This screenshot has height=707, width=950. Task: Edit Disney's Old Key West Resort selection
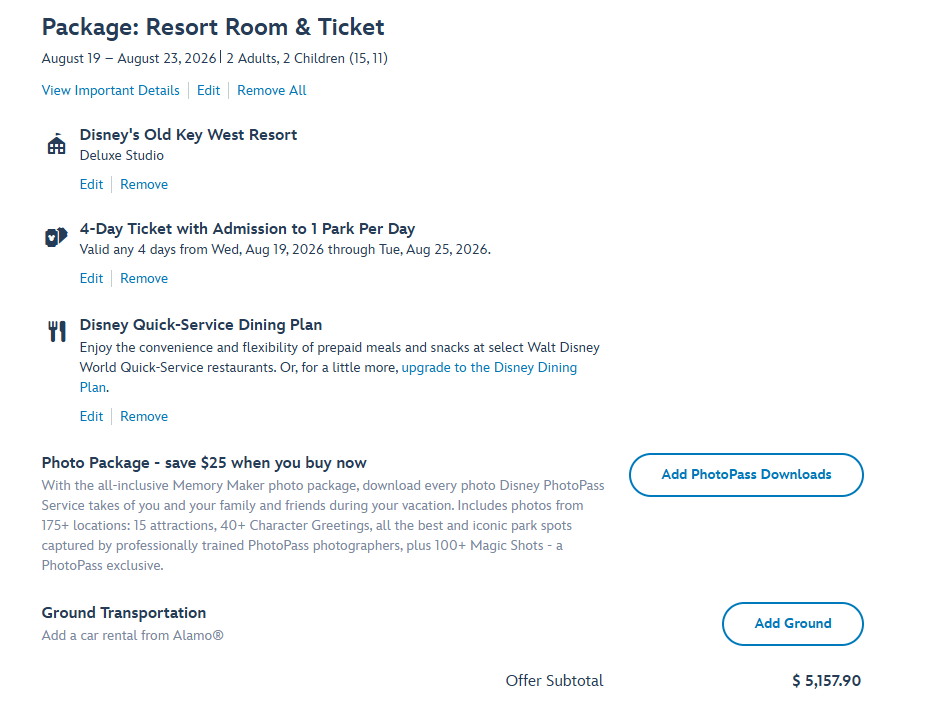[91, 184]
